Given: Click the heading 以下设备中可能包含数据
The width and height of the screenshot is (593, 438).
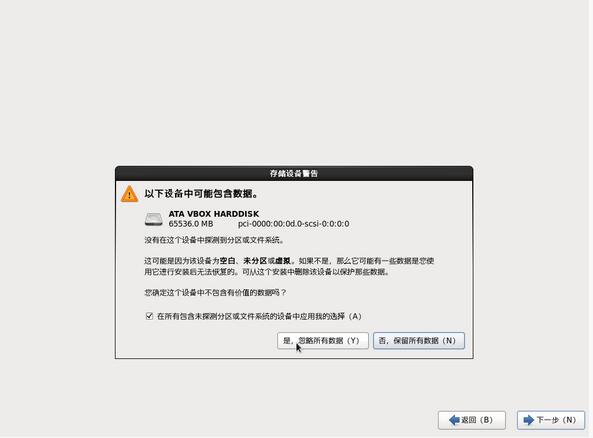Looking at the screenshot, I should pos(201,194).
